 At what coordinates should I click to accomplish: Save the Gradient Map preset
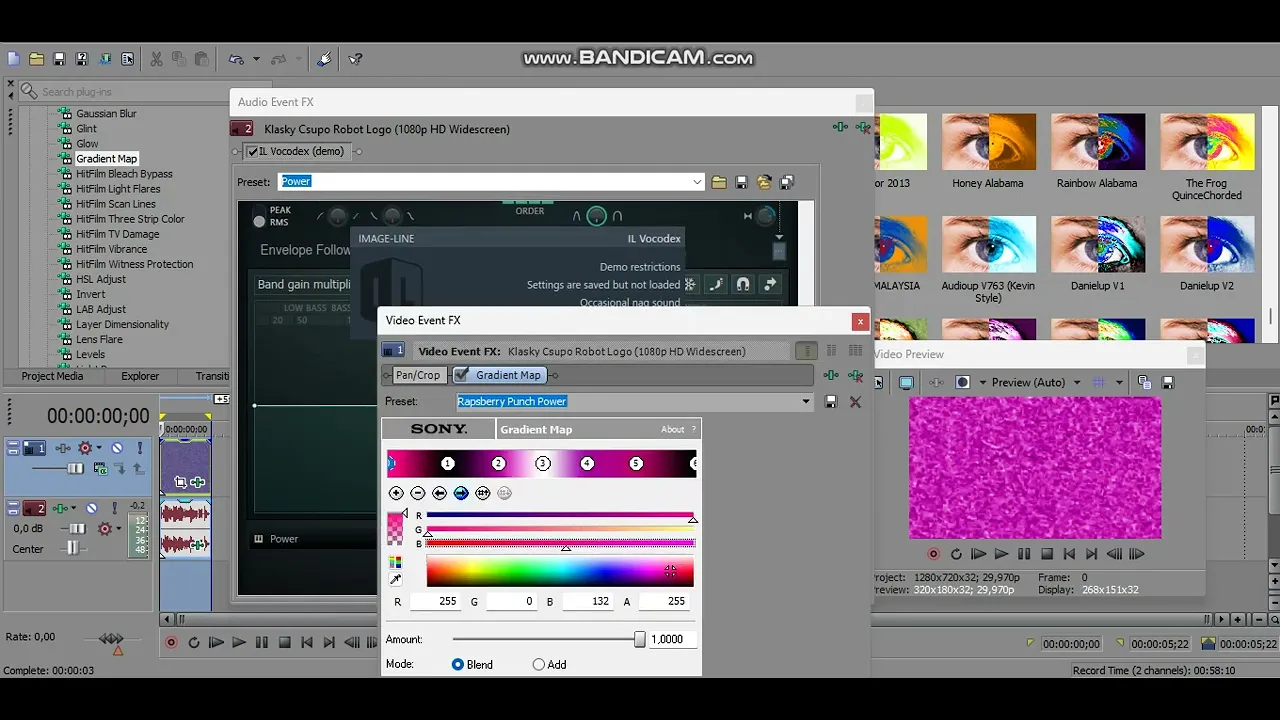[831, 402]
